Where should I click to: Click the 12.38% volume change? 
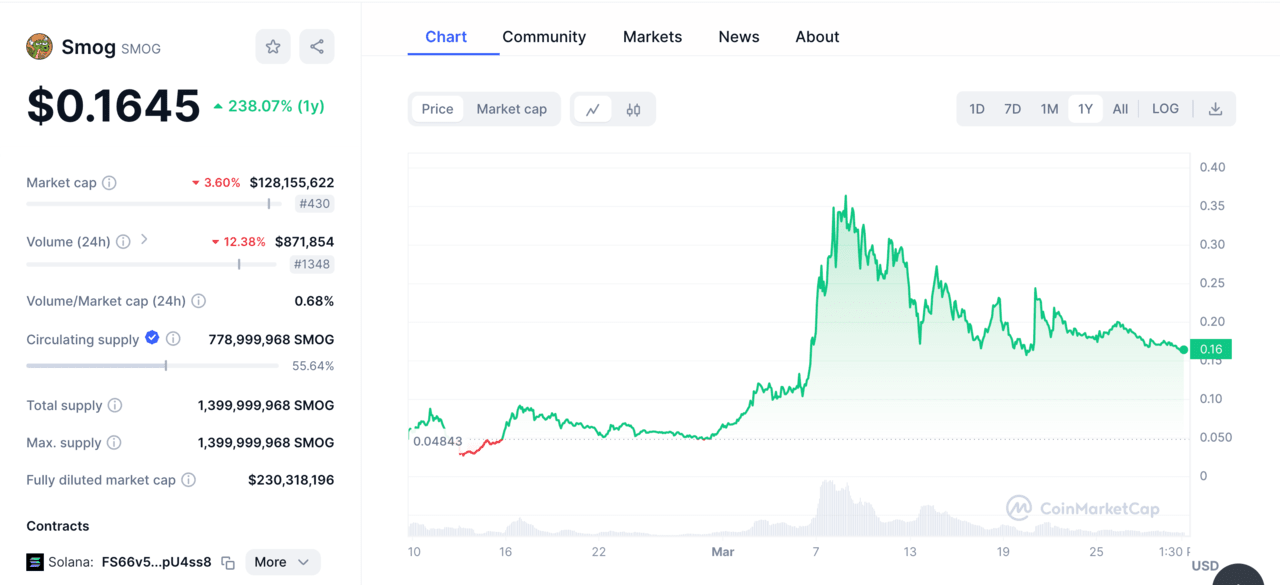tap(238, 242)
